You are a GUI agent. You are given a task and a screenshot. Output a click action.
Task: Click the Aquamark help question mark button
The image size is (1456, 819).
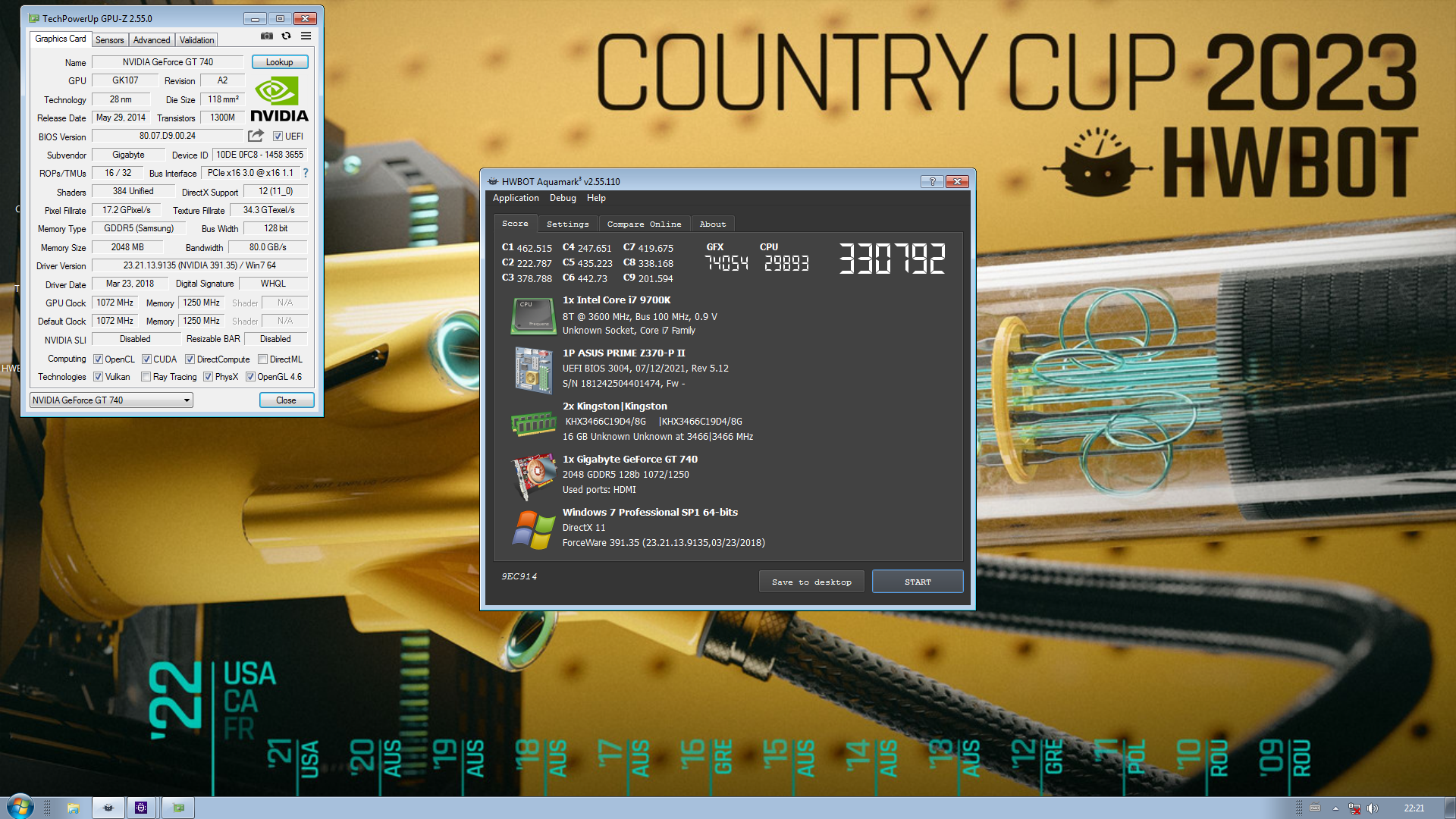(x=932, y=181)
